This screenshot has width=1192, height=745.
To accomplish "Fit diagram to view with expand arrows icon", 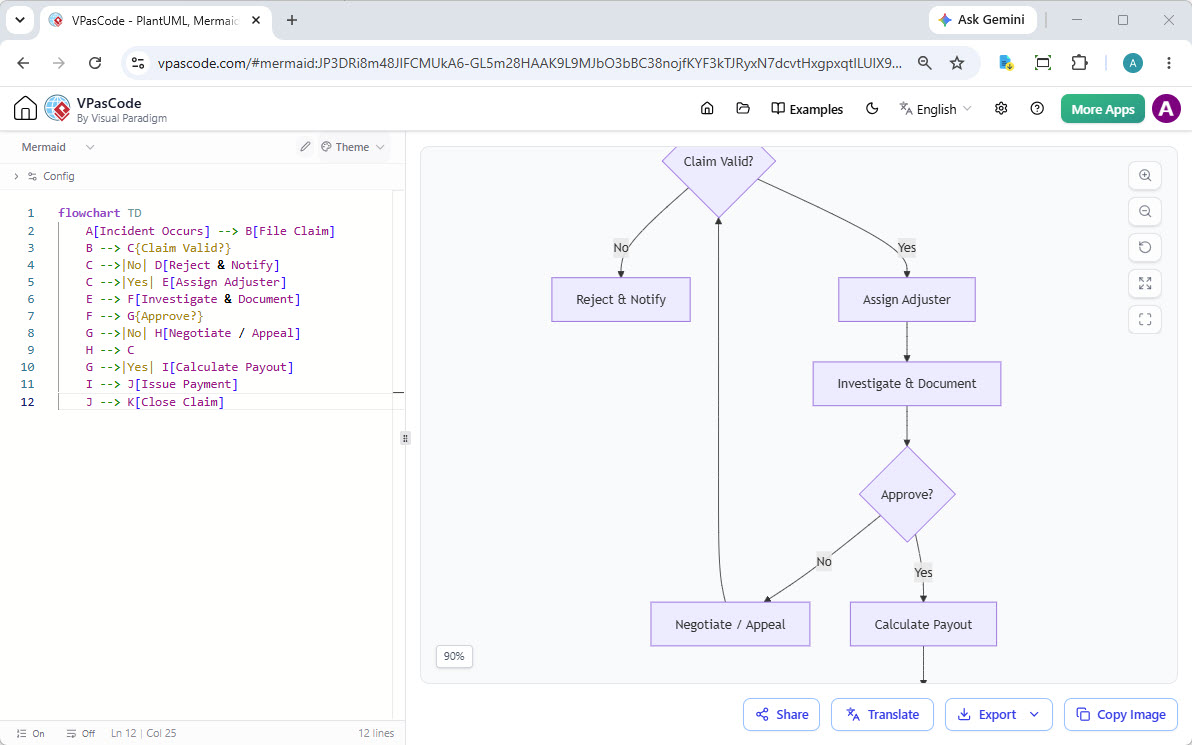I will coord(1145,283).
